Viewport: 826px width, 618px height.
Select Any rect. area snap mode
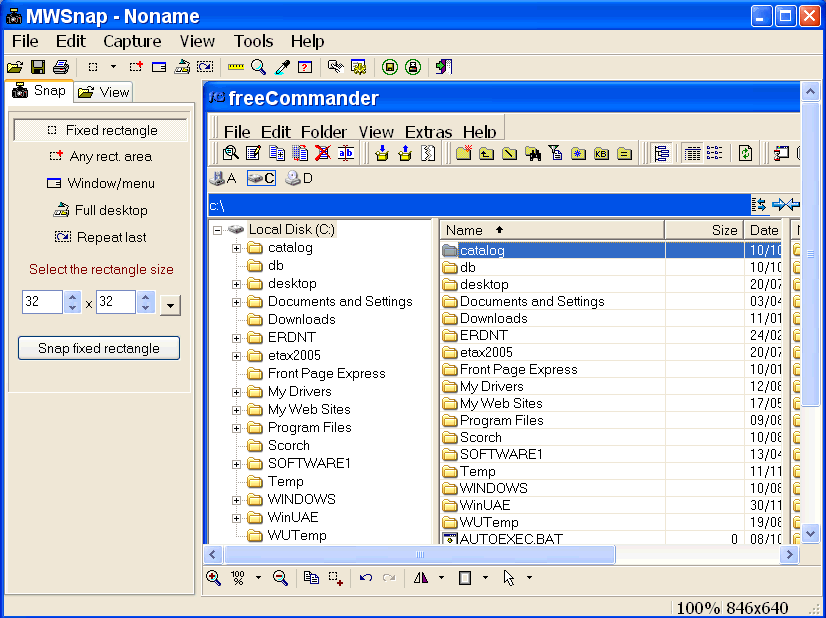(101, 156)
